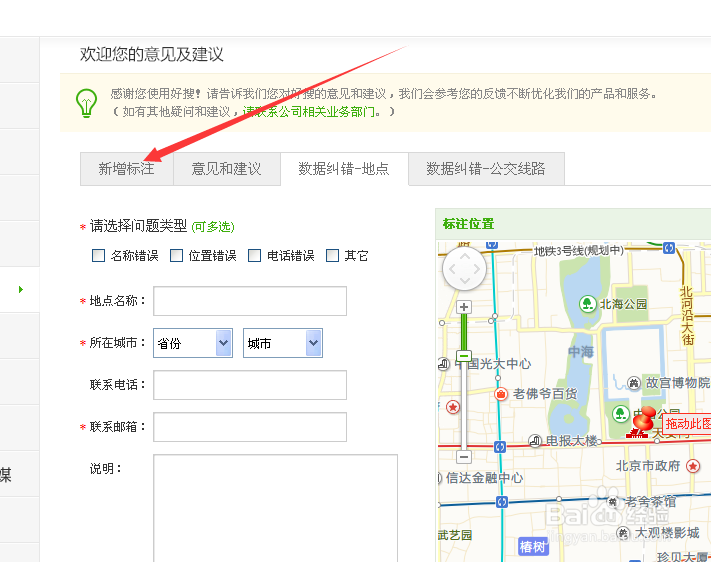Click the 请联系公司相关业务部门 link

pyautogui.click(x=309, y=112)
